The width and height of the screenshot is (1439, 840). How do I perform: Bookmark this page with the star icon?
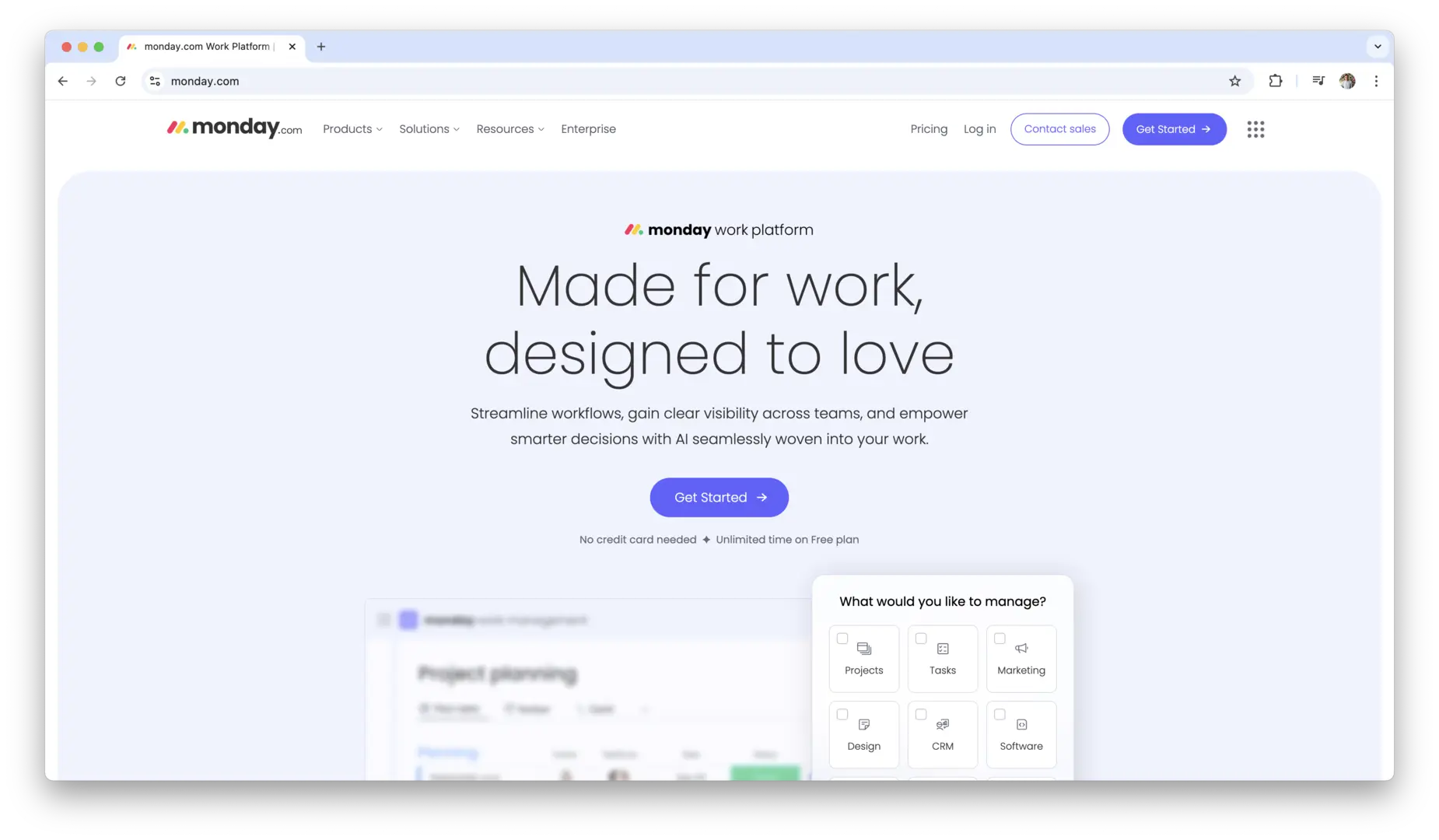click(1234, 81)
